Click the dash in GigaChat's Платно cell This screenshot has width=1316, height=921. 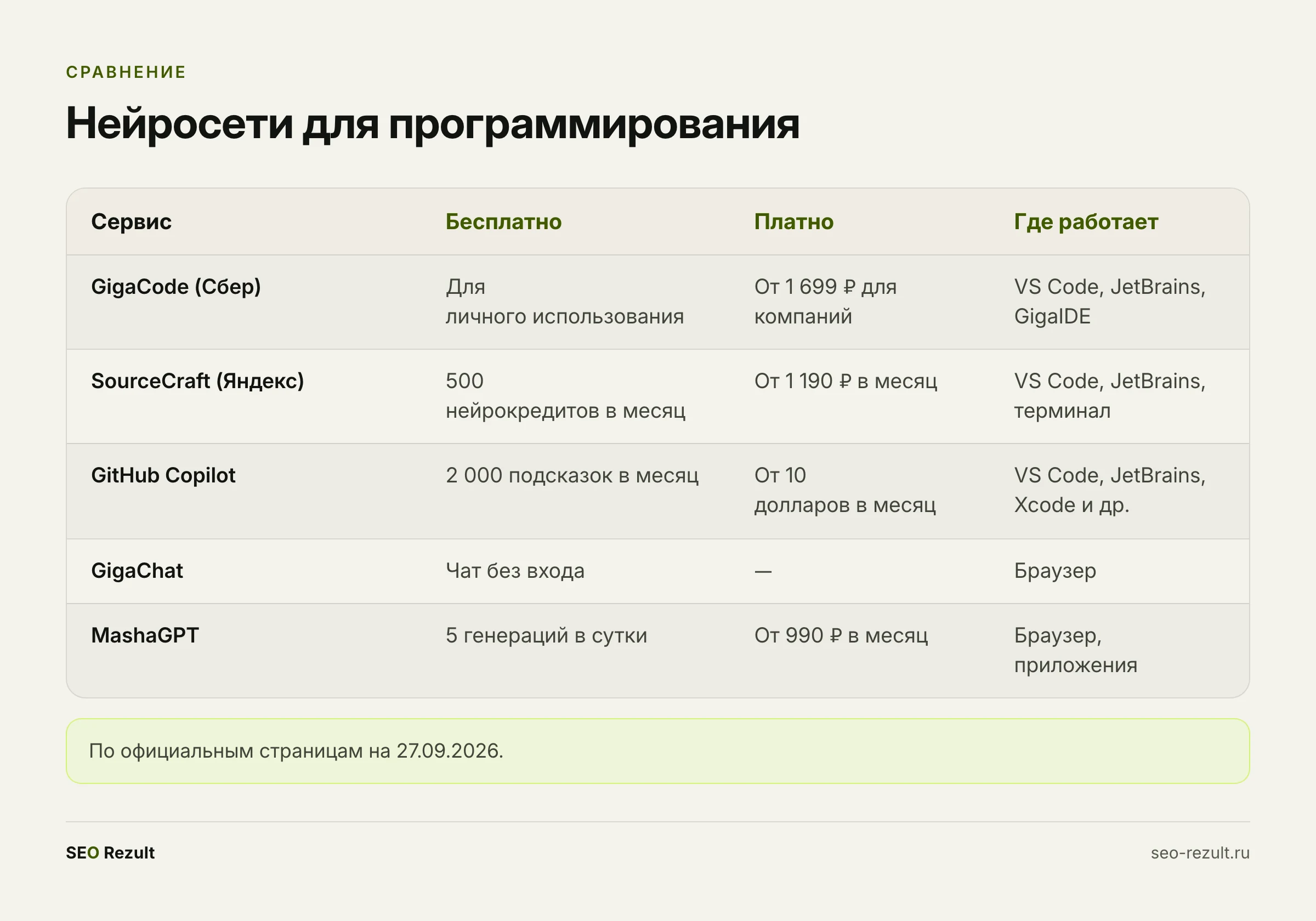pyautogui.click(x=763, y=571)
